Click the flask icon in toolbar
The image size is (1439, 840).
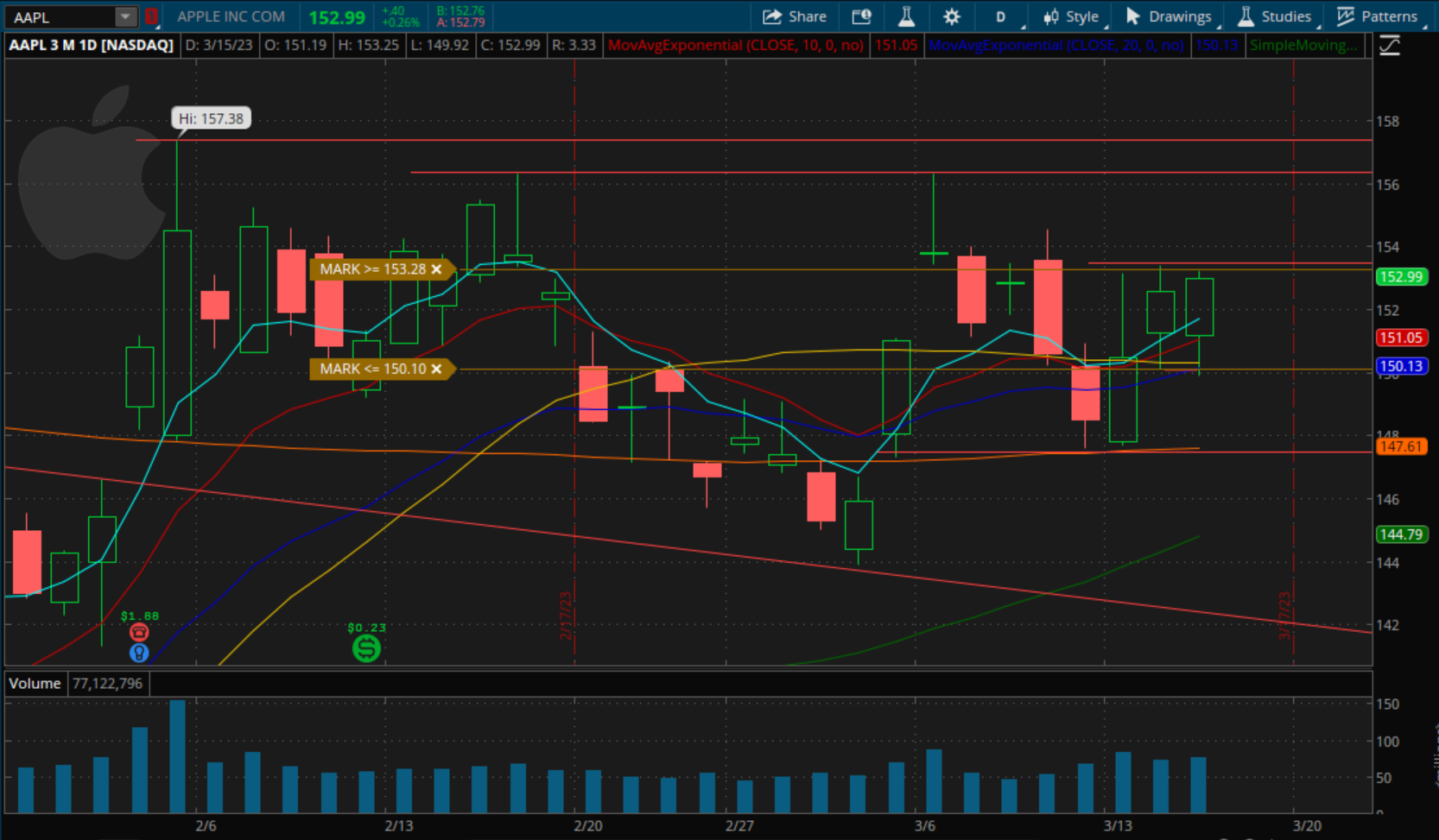coord(906,16)
